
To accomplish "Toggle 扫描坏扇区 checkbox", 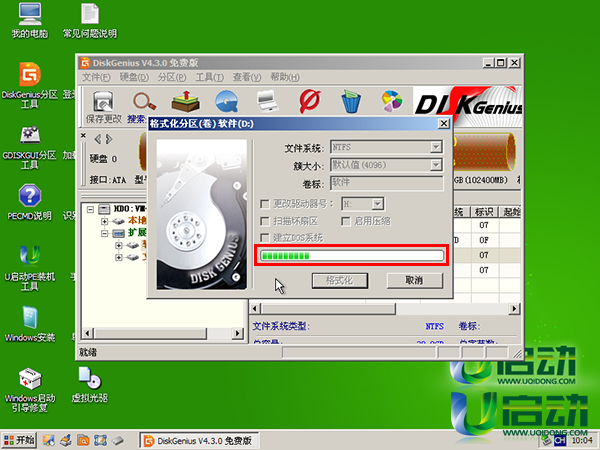I will click(264, 221).
